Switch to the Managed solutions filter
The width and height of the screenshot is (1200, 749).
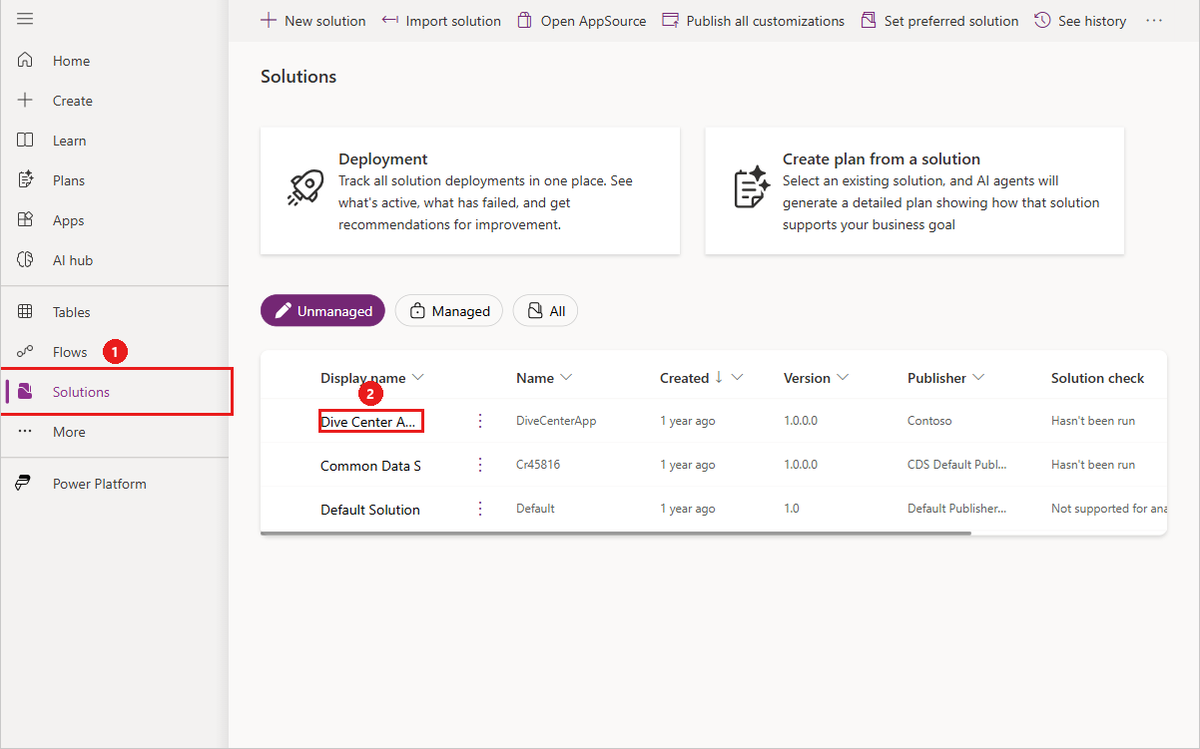(x=448, y=310)
